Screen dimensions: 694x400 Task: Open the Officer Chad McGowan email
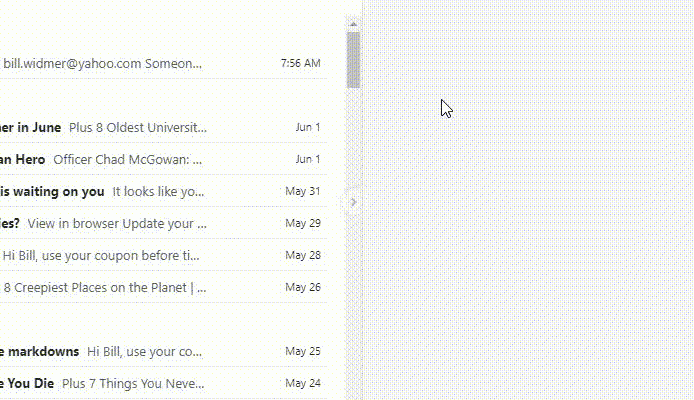(x=128, y=159)
